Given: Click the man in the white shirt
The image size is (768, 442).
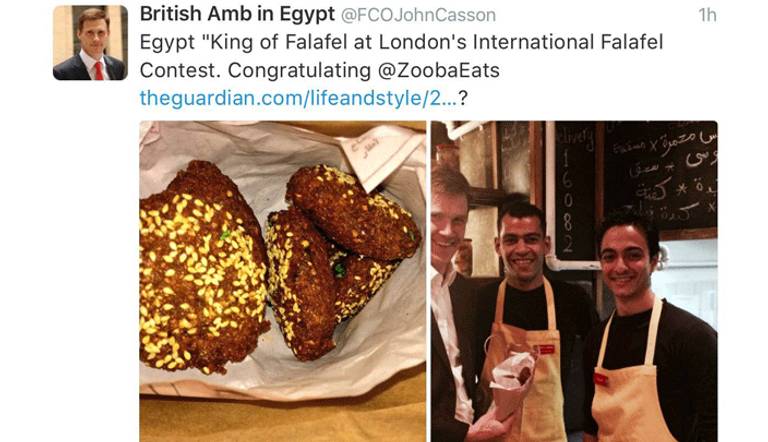Looking at the screenshot, I should click(x=452, y=304).
